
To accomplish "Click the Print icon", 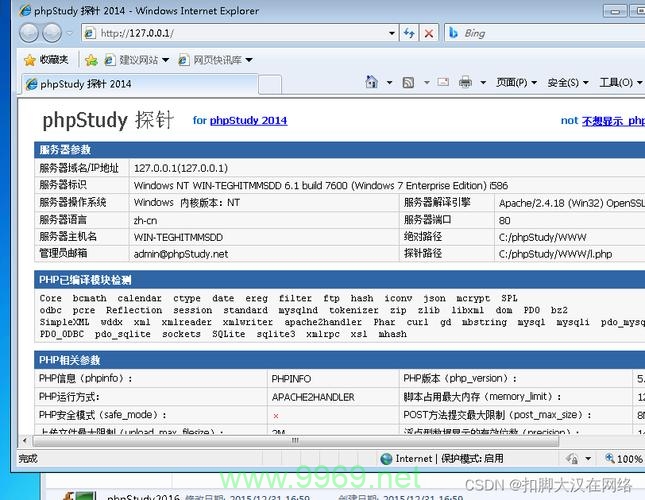I will coord(465,82).
